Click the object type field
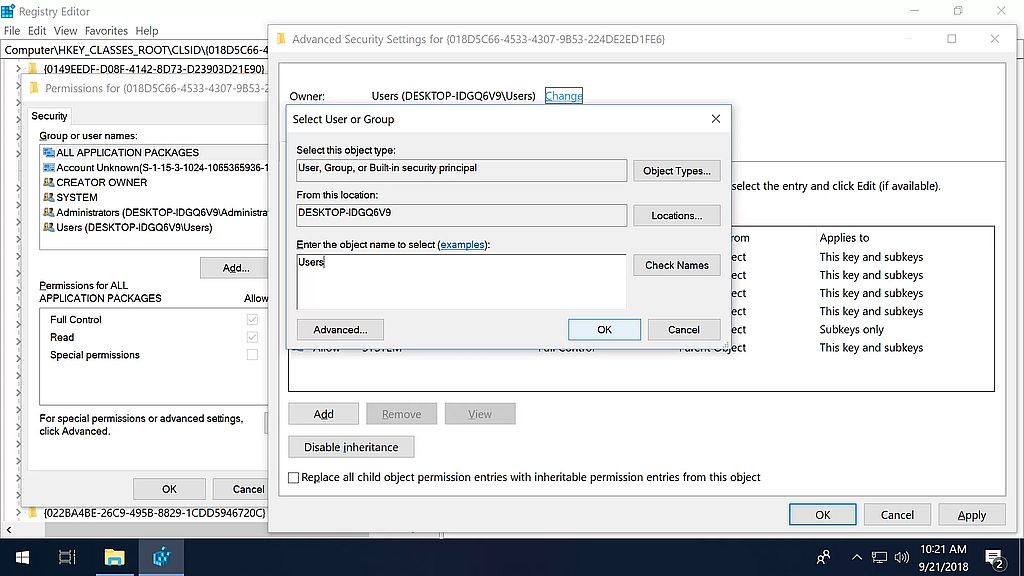 [x=461, y=170]
